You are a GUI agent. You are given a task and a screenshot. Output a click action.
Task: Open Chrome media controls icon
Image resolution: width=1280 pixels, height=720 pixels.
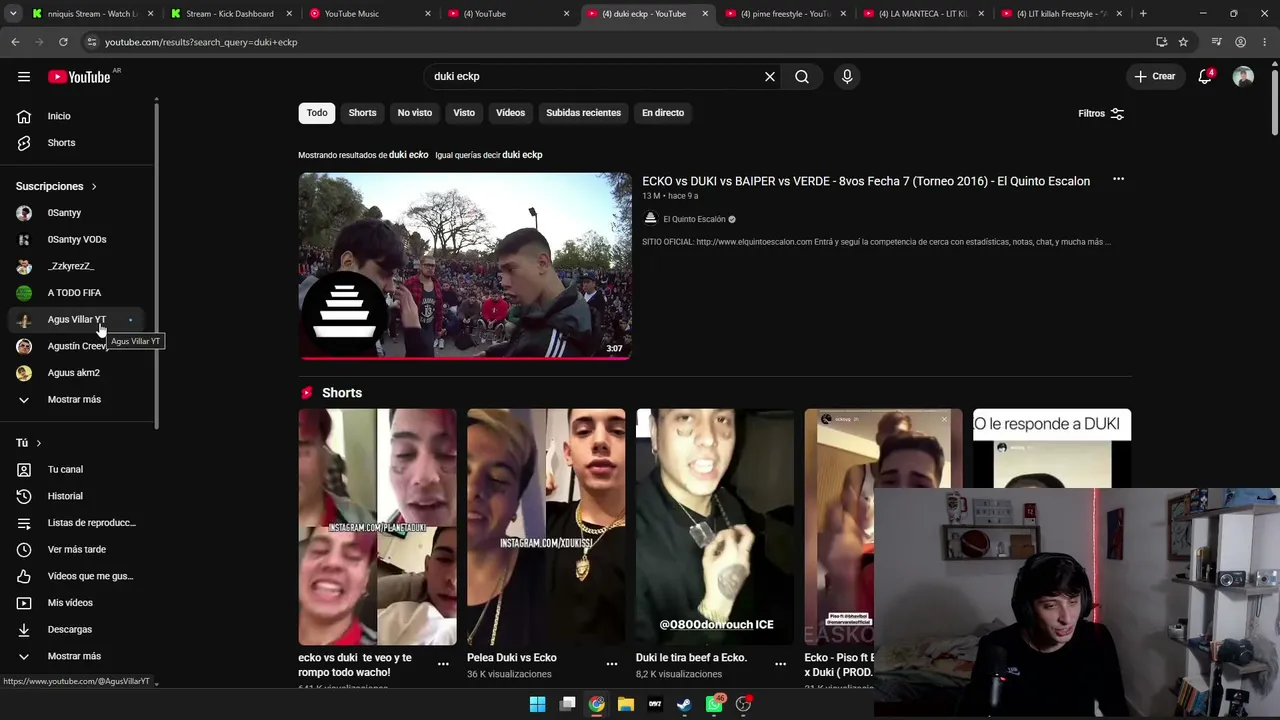[1216, 42]
